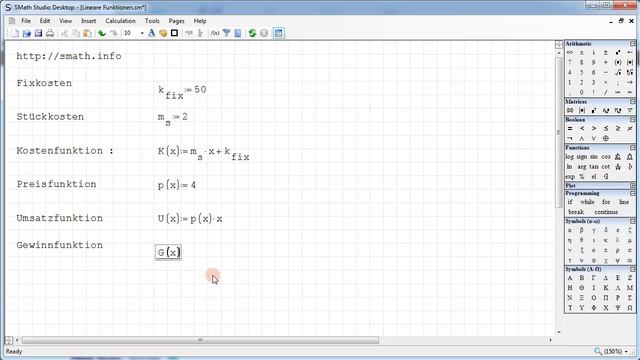The width and height of the screenshot is (640, 360).
Task: Insert the Boolean XOR operator
Action: (x=606, y=139)
